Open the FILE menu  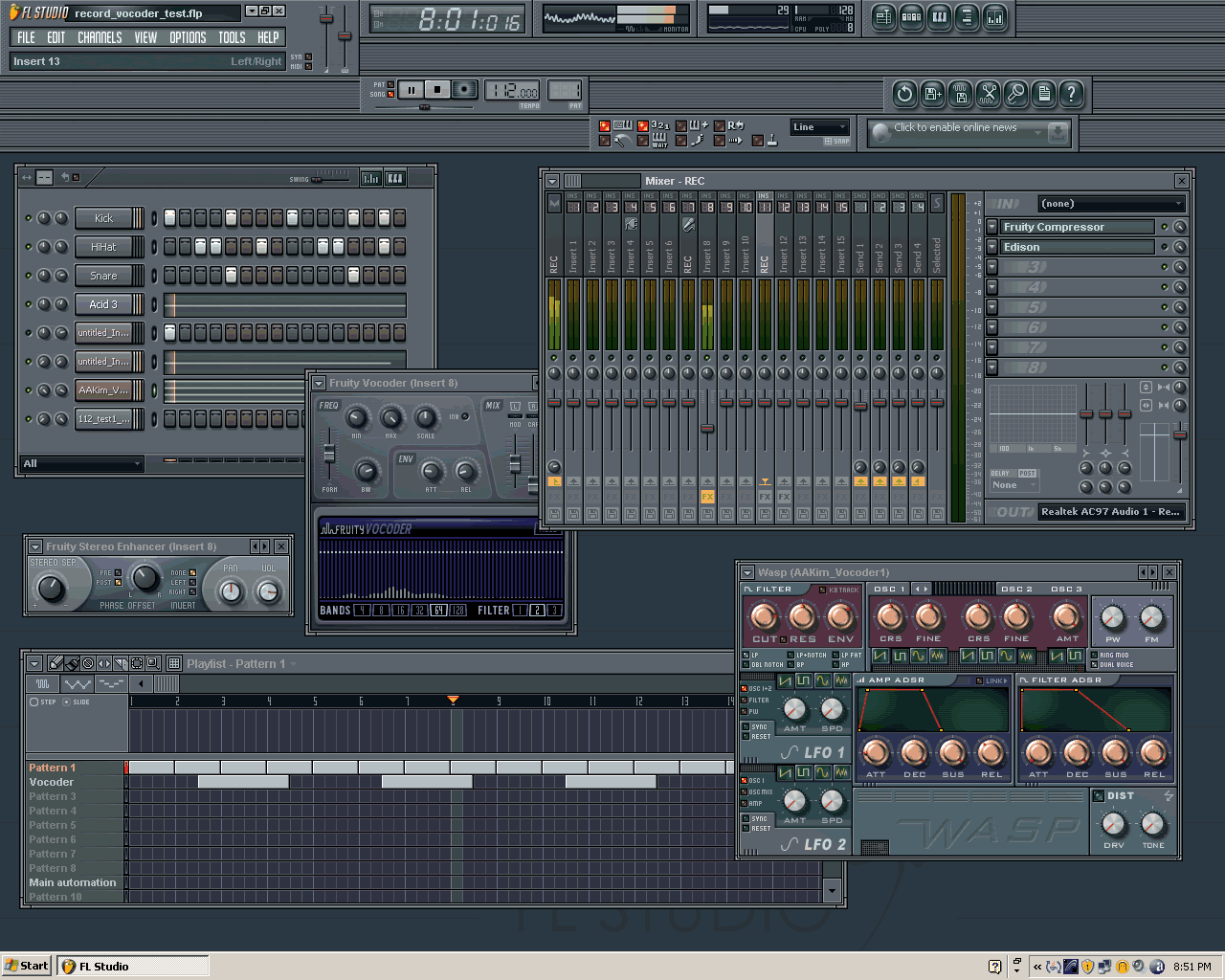coord(26,37)
